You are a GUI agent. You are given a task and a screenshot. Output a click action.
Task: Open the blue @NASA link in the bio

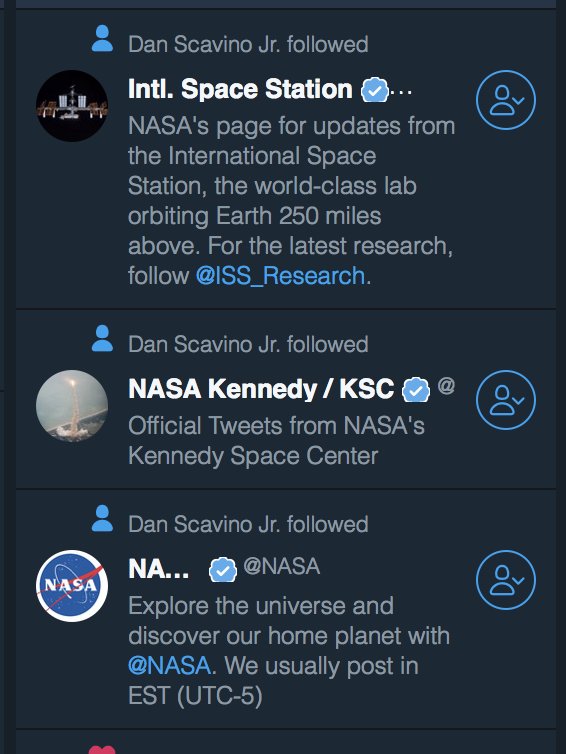click(170, 666)
